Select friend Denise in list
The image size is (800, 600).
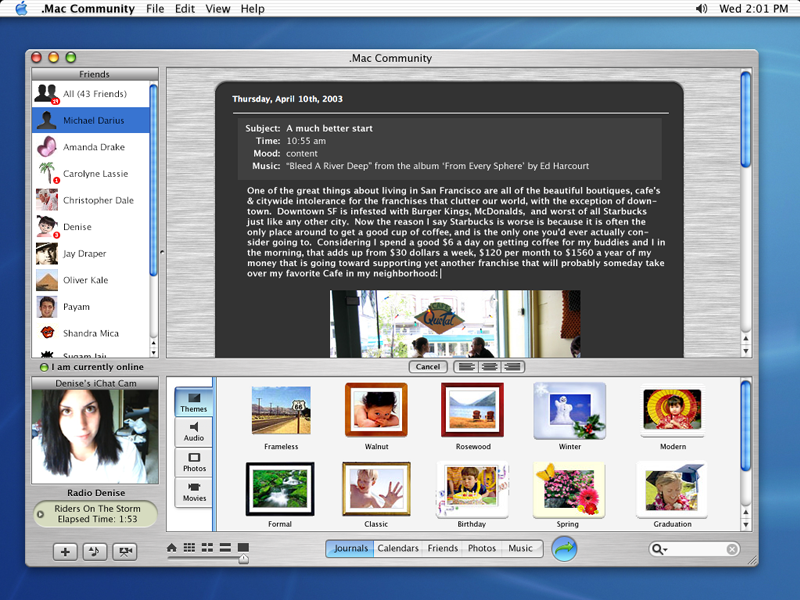pyautogui.click(x=91, y=227)
